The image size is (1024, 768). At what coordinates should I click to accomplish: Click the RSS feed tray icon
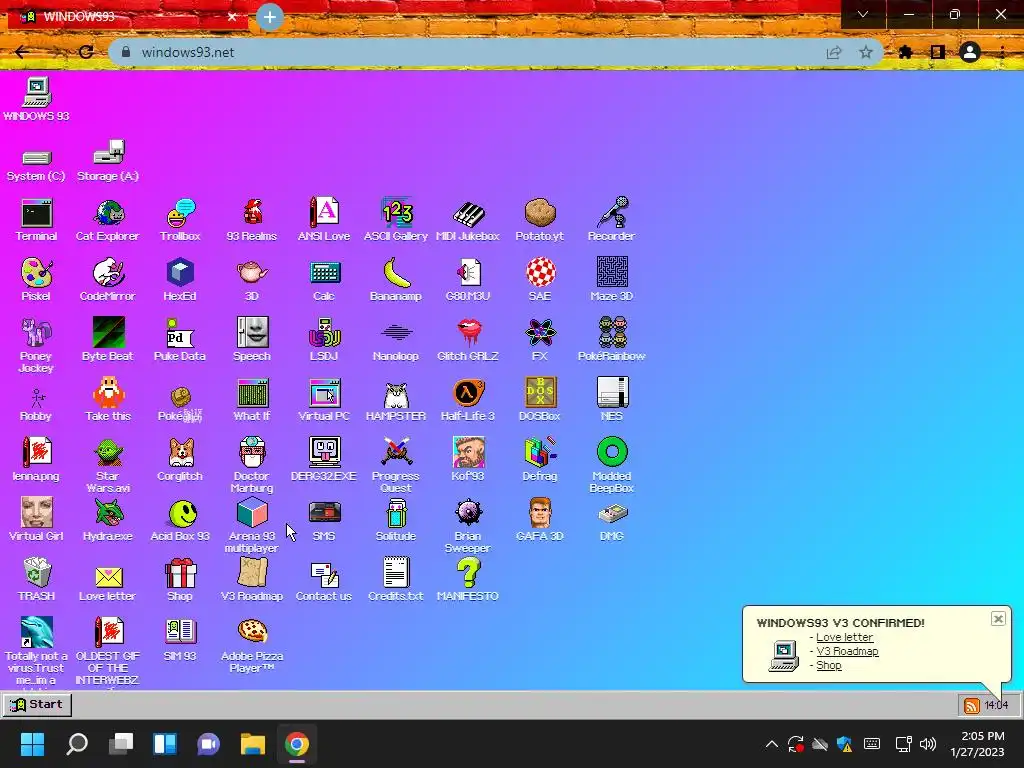coord(972,705)
